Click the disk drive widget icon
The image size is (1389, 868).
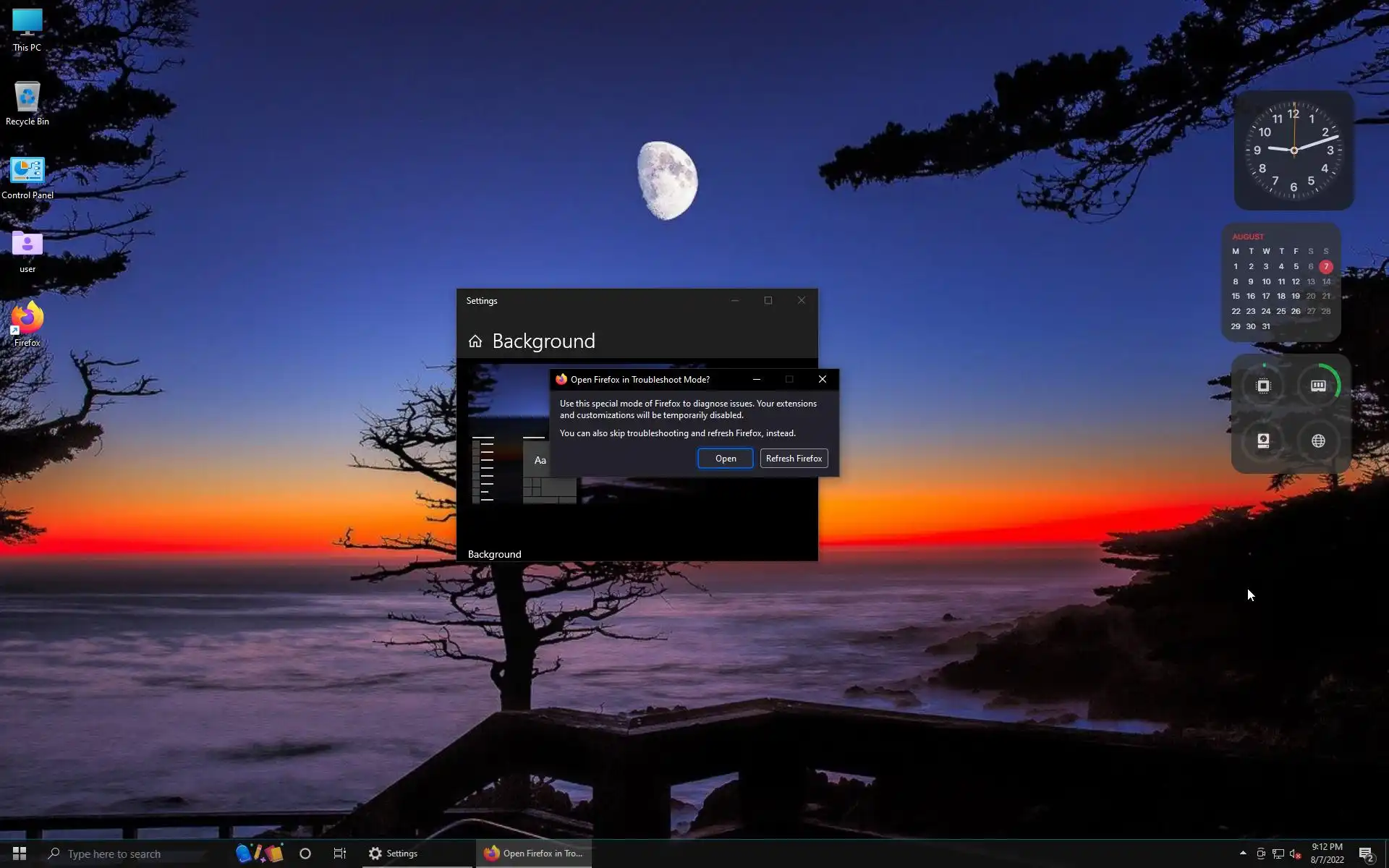pos(1263,441)
